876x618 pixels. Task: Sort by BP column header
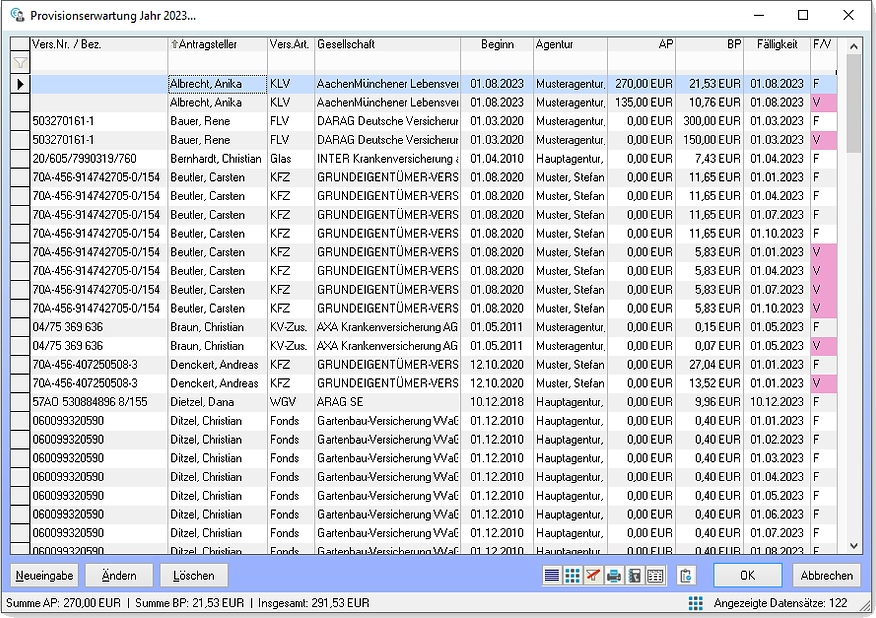(710, 44)
